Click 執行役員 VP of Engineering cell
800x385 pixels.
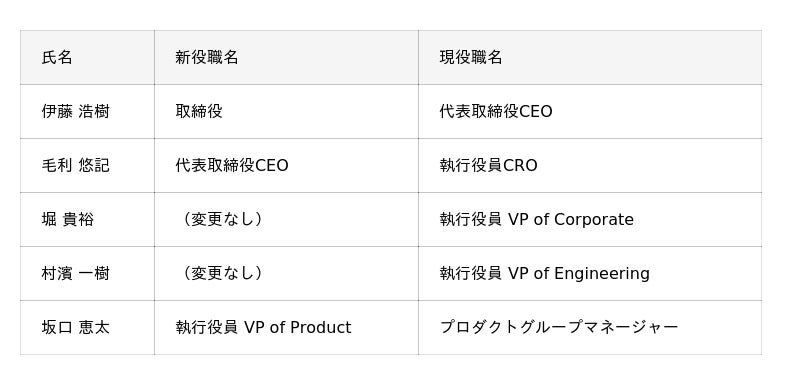(590, 273)
